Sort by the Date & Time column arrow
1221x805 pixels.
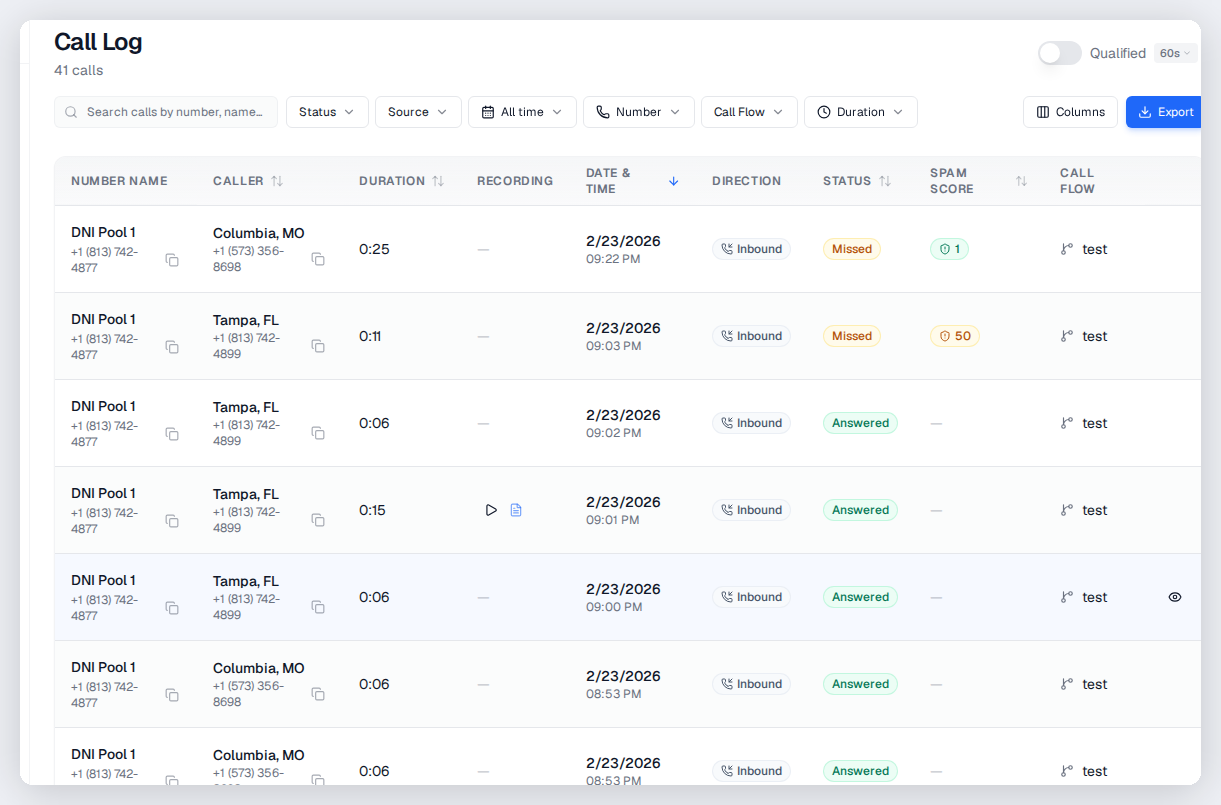coord(673,181)
